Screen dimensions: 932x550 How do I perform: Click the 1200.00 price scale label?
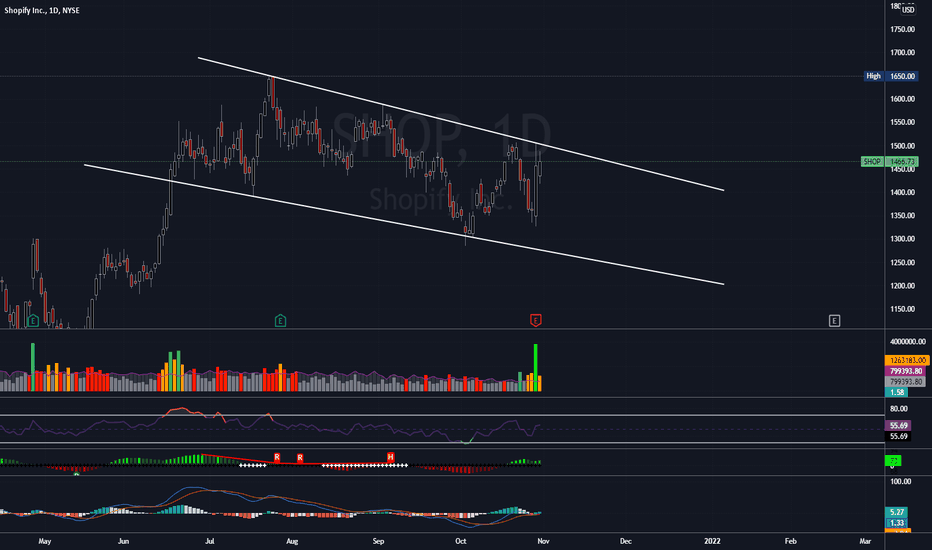tap(902, 285)
